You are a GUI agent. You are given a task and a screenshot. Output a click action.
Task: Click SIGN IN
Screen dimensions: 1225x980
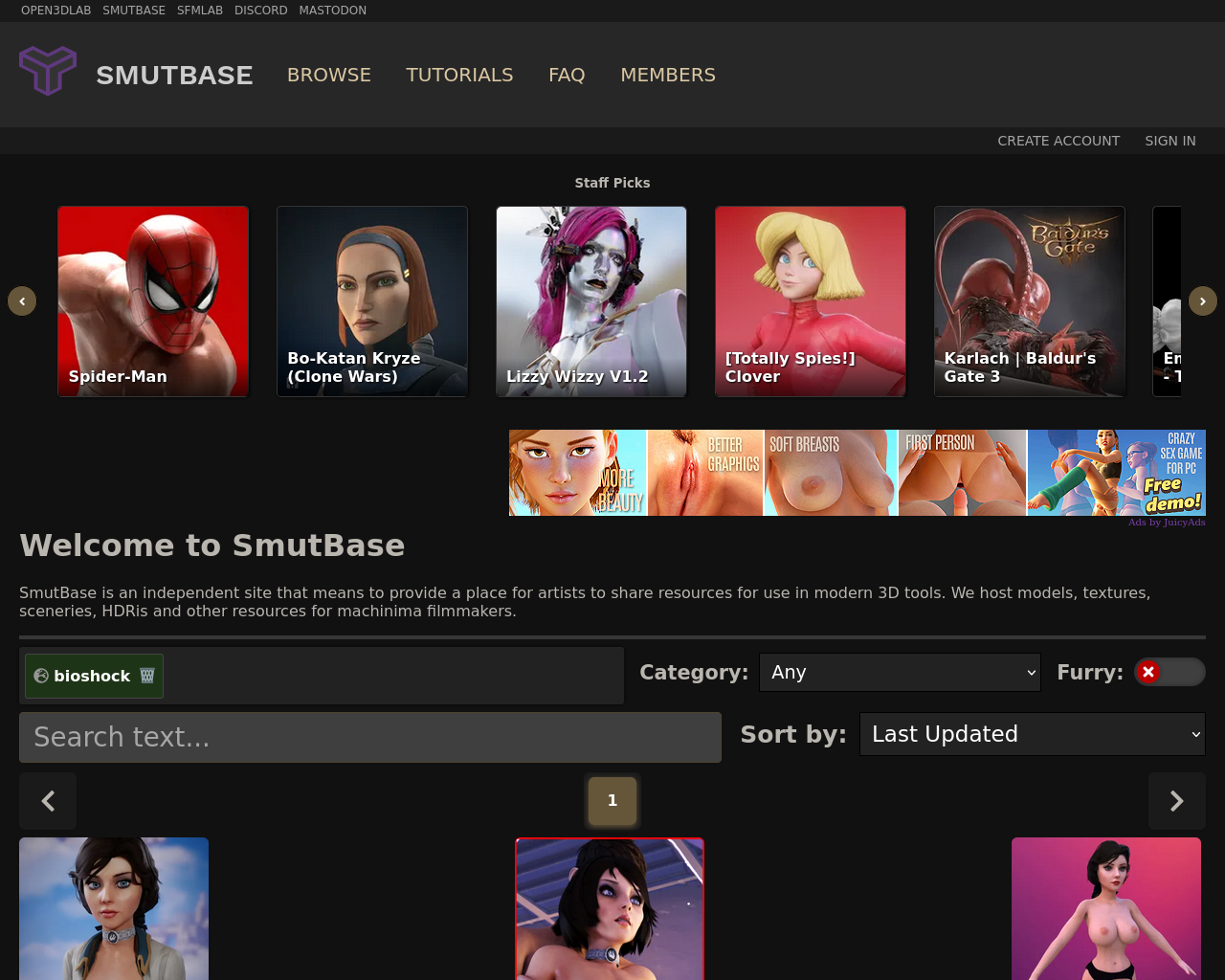click(x=1170, y=141)
